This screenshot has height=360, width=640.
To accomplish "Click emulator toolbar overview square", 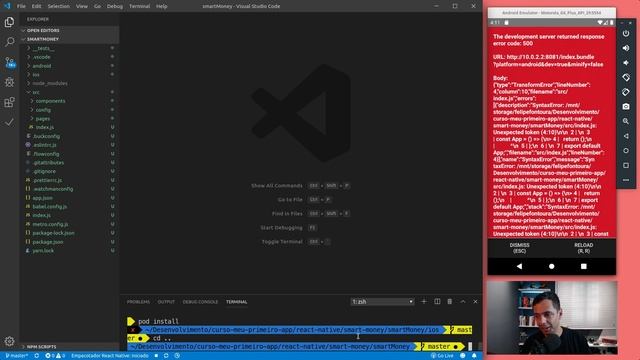I will pos(626,165).
